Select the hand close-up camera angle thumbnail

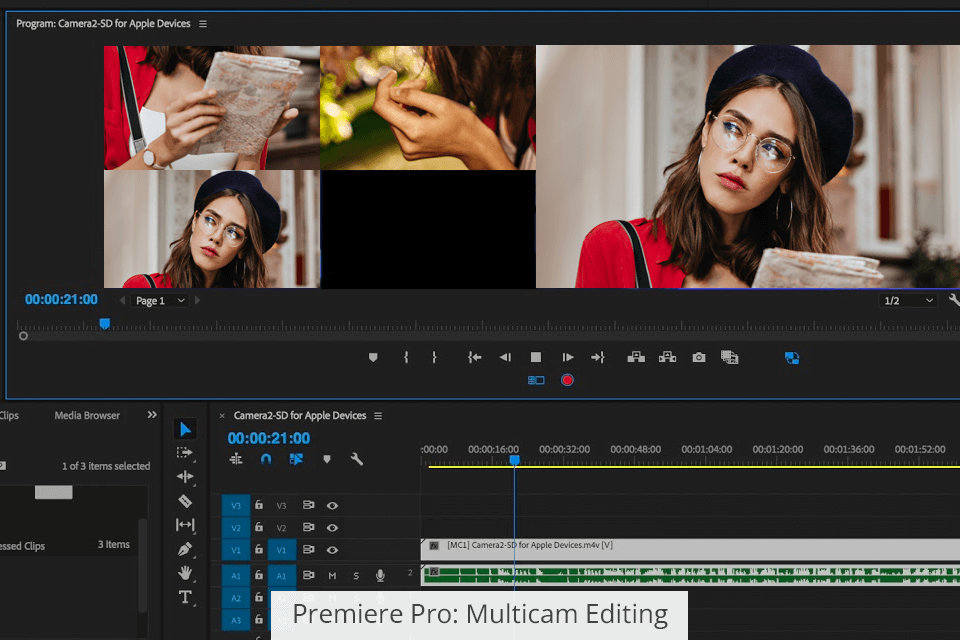428,108
